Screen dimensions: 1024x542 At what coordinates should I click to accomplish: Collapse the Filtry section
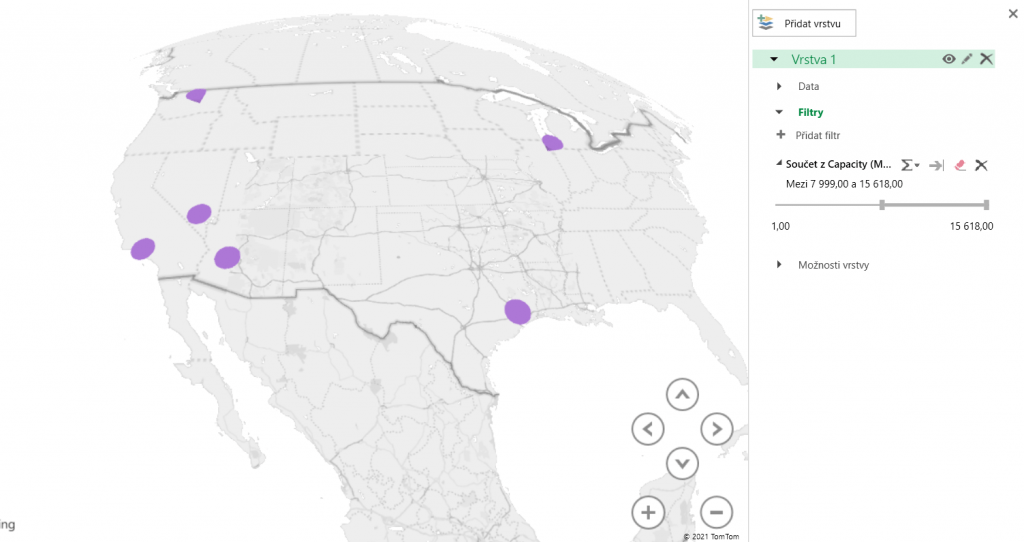click(779, 113)
